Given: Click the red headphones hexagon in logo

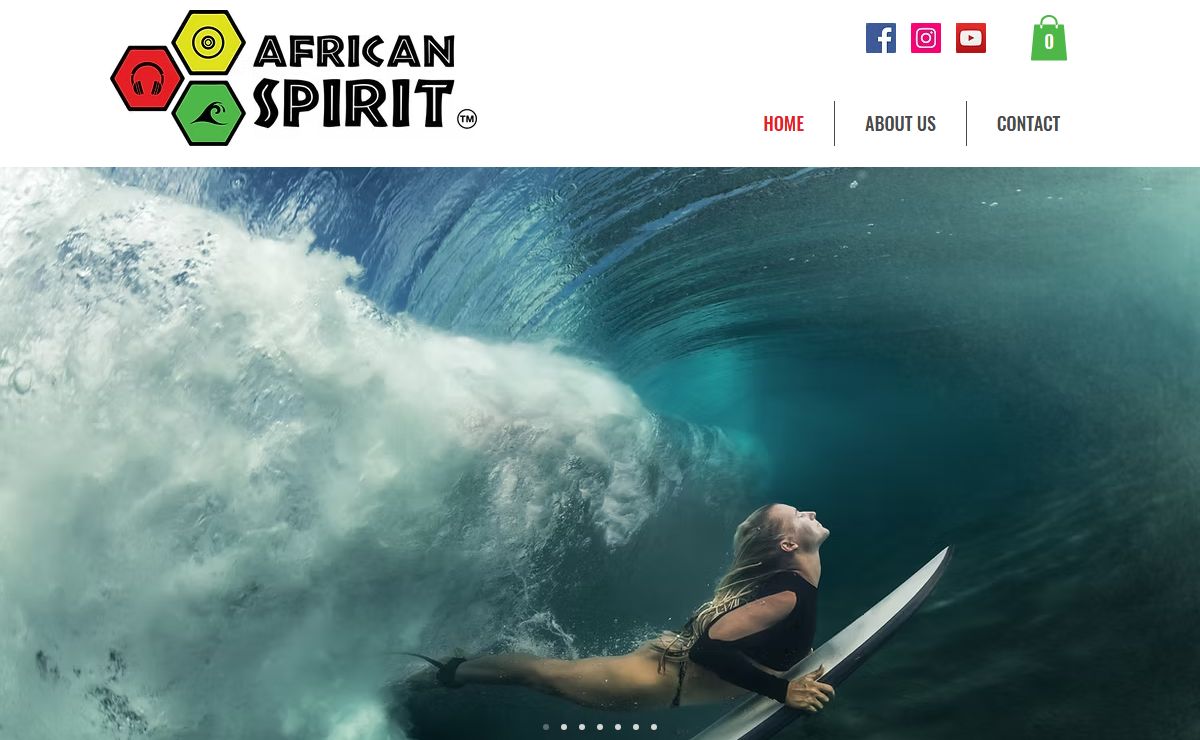Looking at the screenshot, I should tap(147, 78).
